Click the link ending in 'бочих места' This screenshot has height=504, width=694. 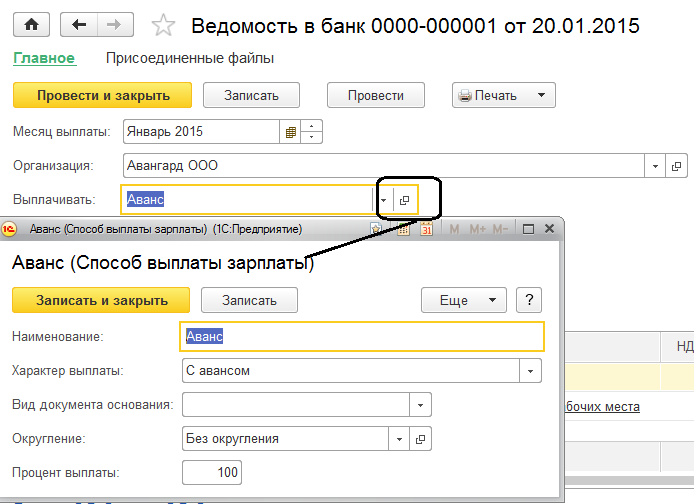tap(603, 407)
